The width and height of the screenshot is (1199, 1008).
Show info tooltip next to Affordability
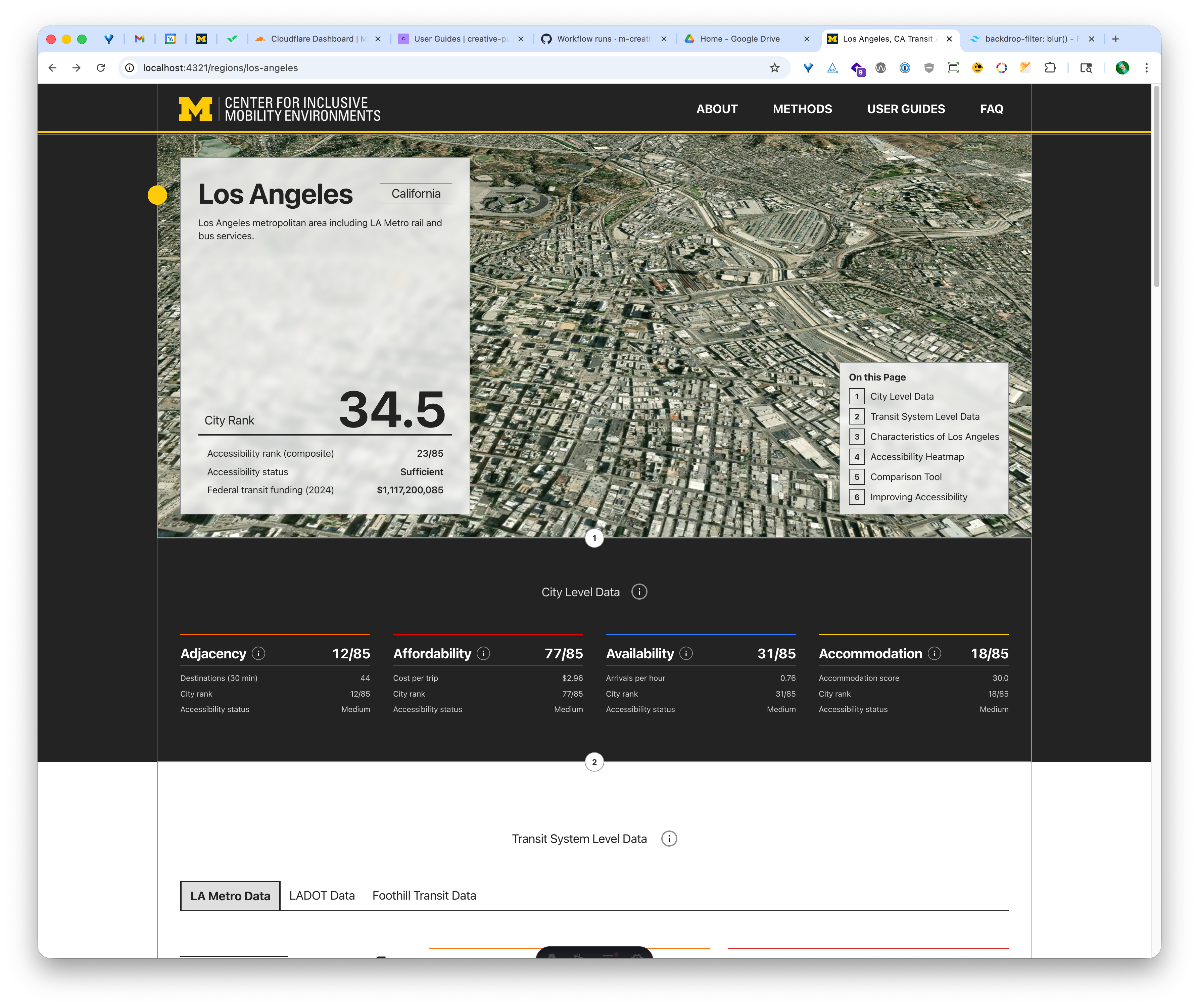click(483, 653)
